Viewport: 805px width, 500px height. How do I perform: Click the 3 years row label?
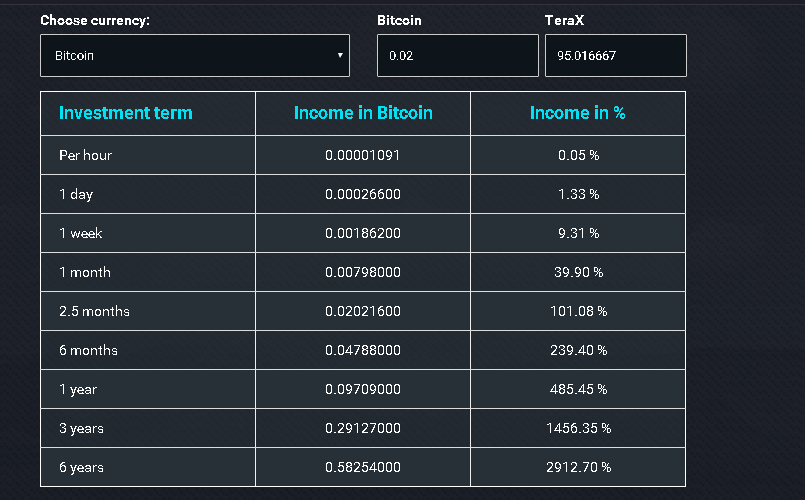click(x=81, y=429)
